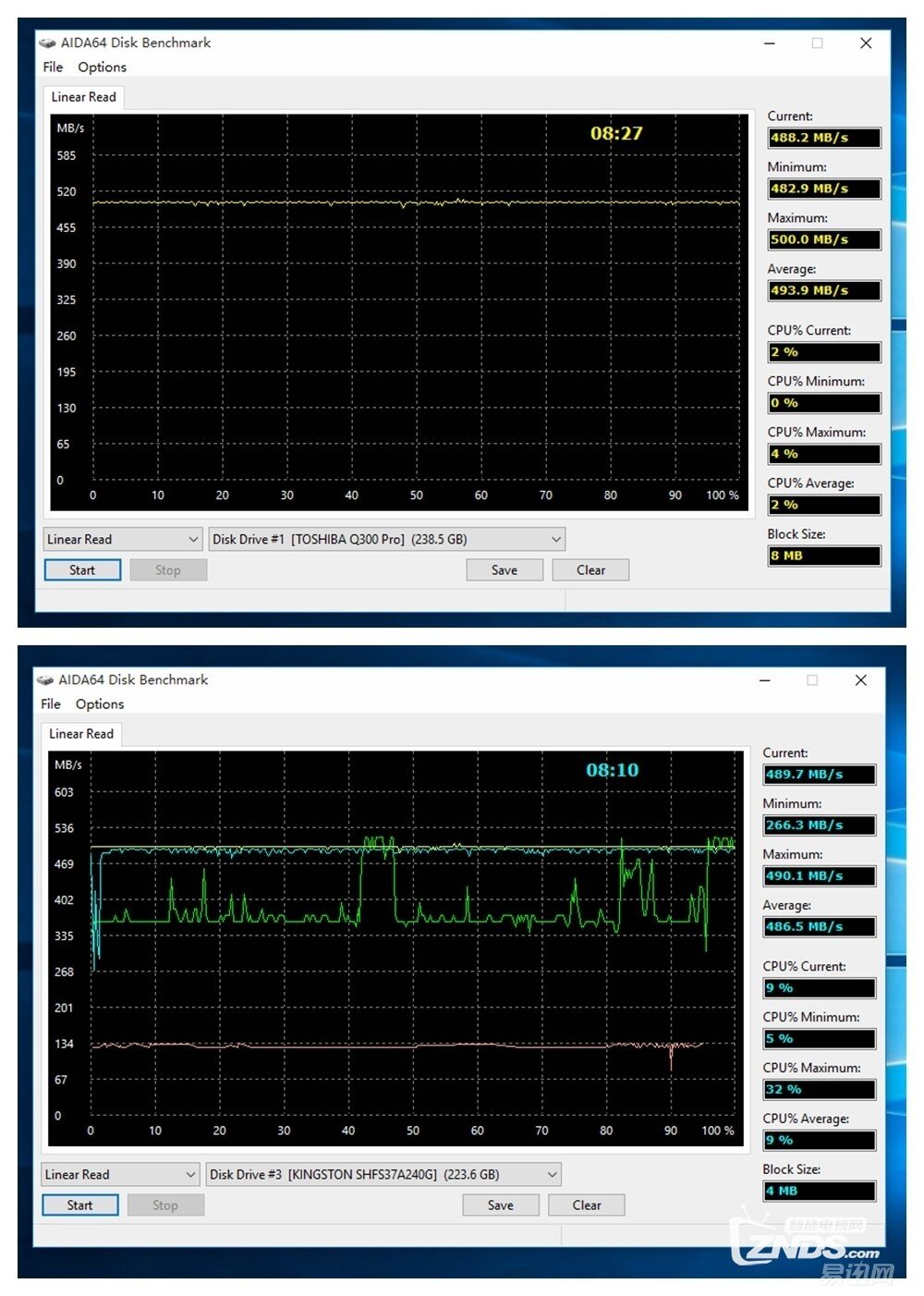Click AIDA64 disk icon in bottom title bar
This screenshot has width=924, height=1296.
(45, 679)
